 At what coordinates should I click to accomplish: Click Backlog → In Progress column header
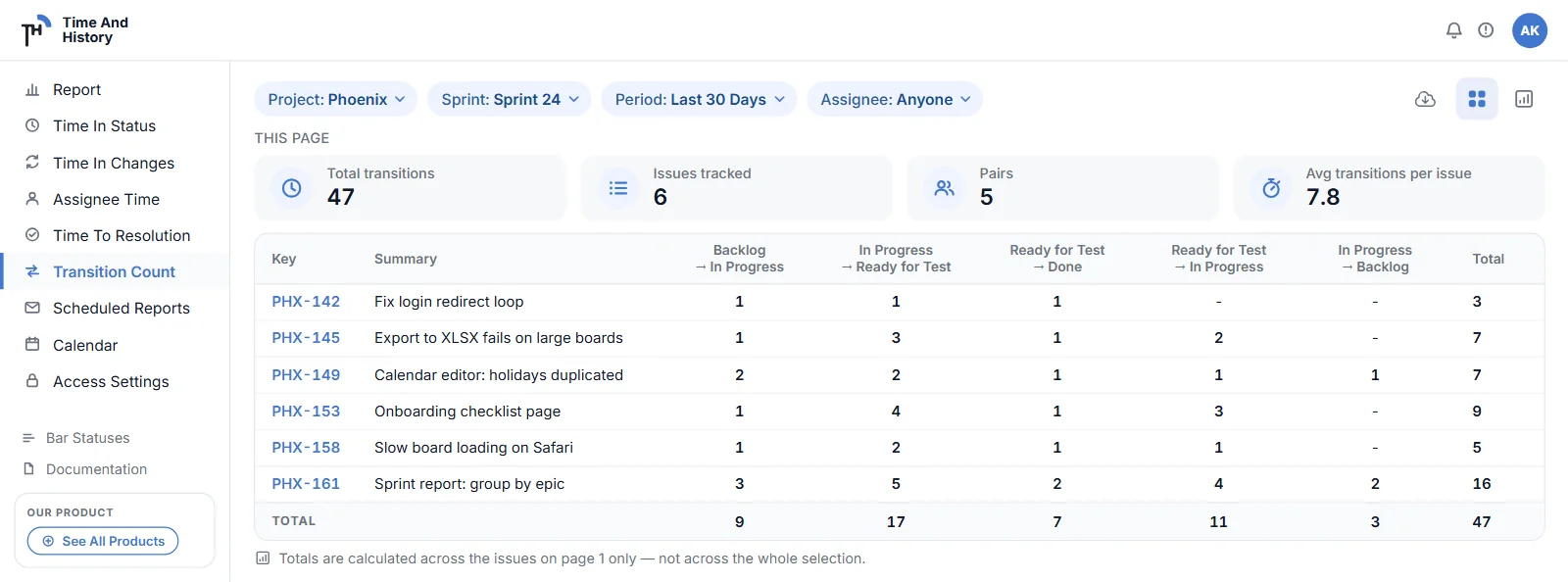[x=740, y=259]
